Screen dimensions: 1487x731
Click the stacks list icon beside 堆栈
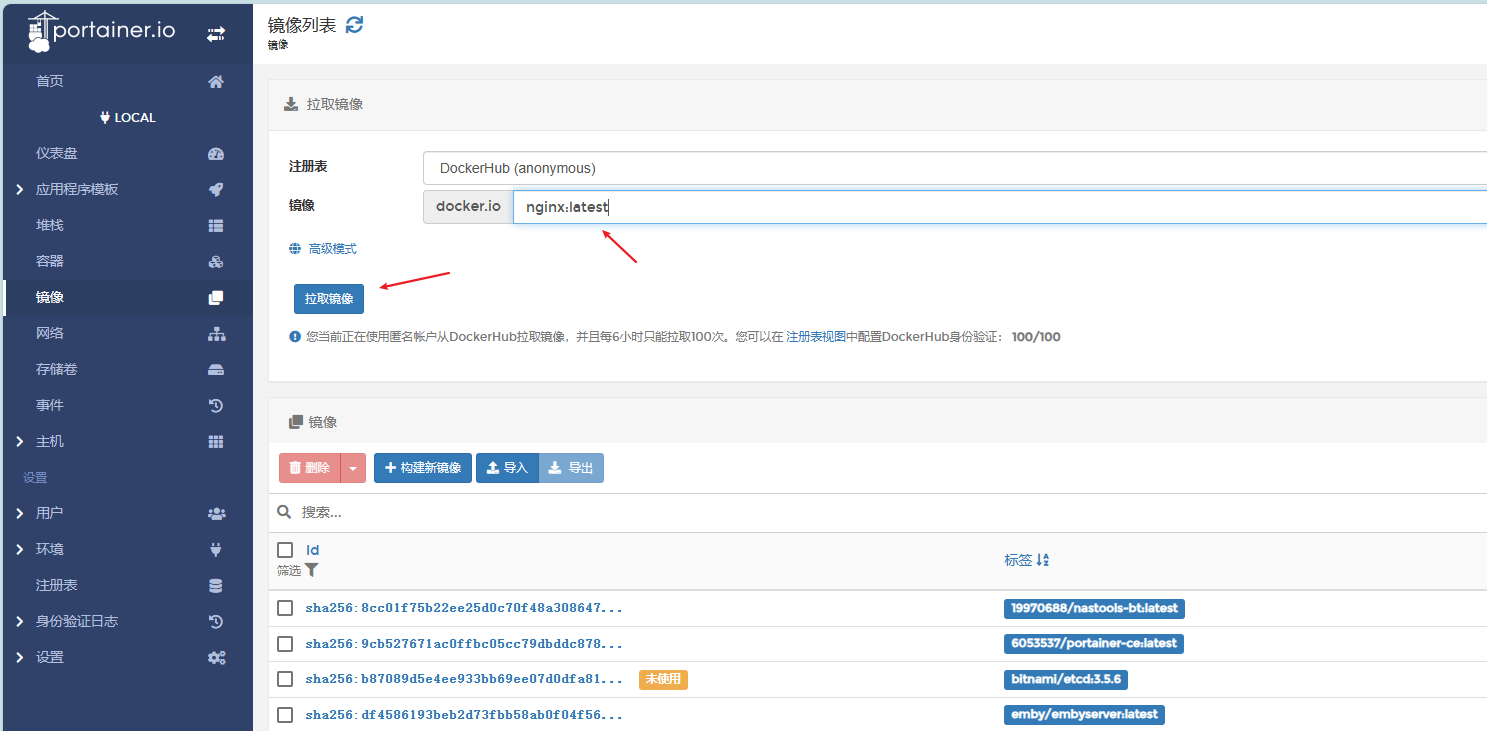(x=216, y=226)
